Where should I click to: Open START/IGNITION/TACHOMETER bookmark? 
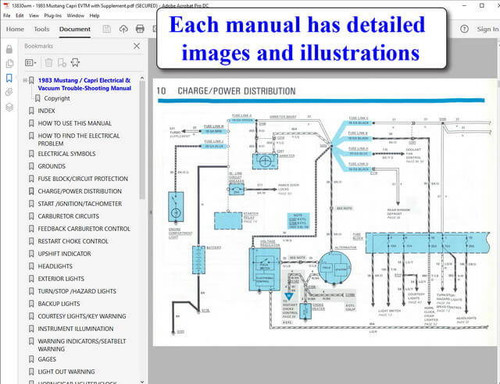80,204
